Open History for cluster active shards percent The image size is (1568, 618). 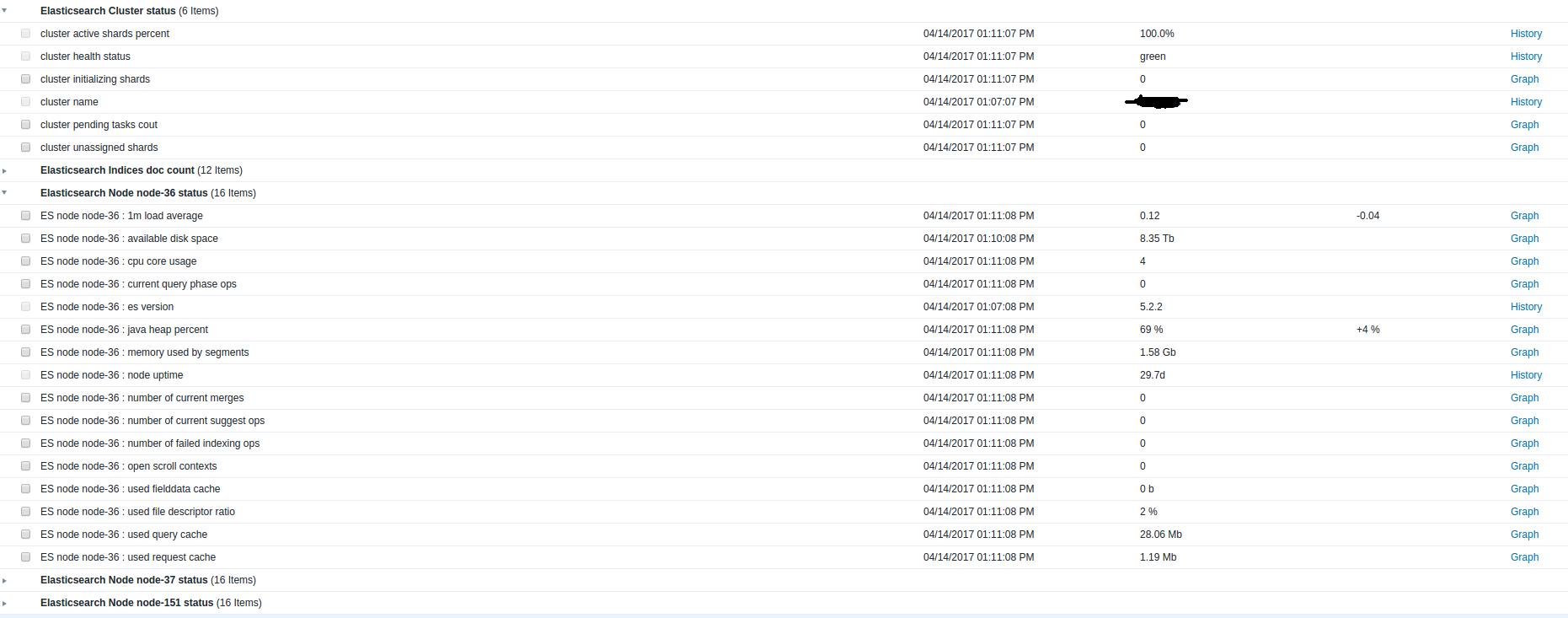[x=1526, y=34]
